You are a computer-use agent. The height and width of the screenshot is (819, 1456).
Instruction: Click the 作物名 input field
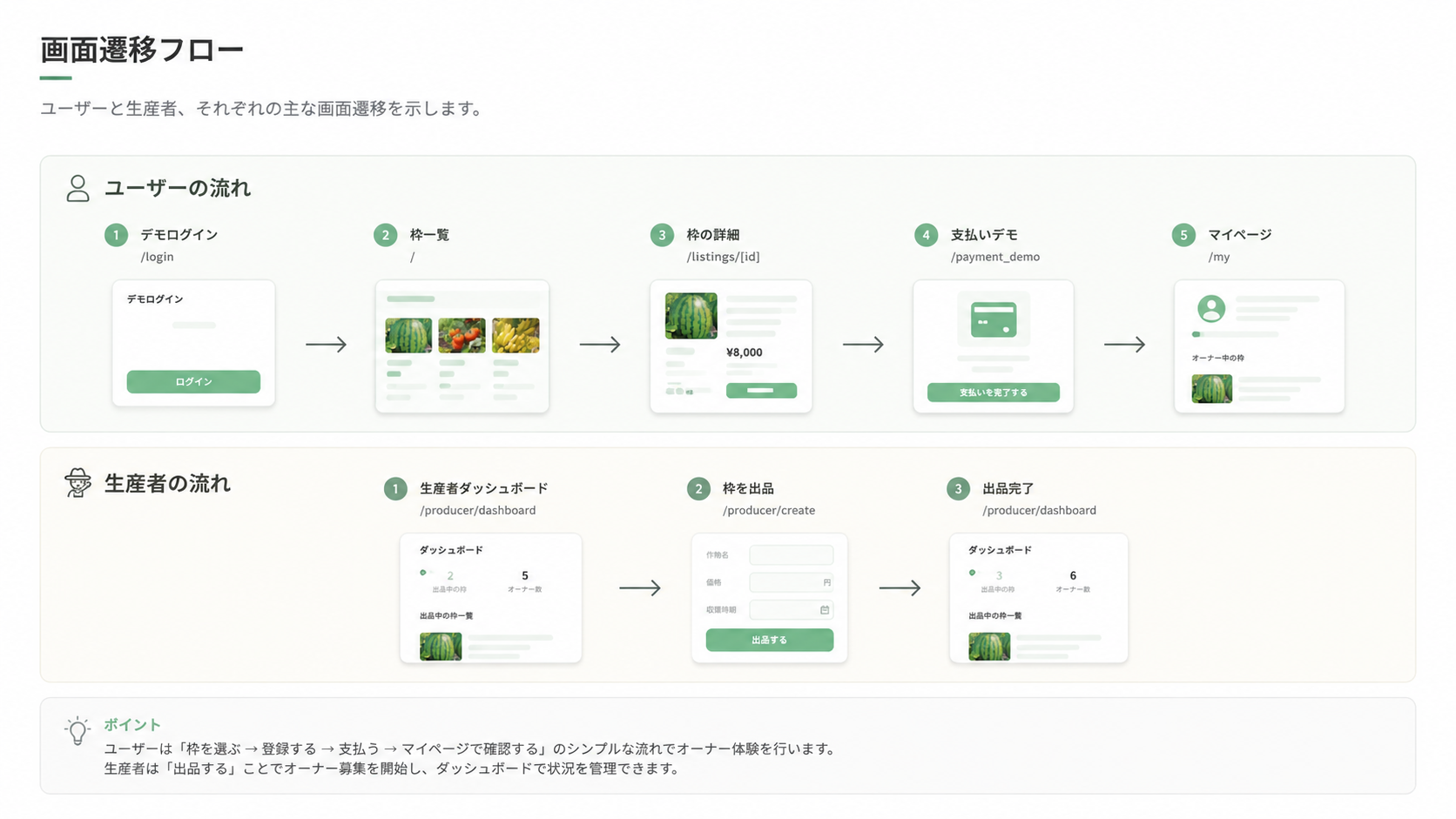click(792, 555)
